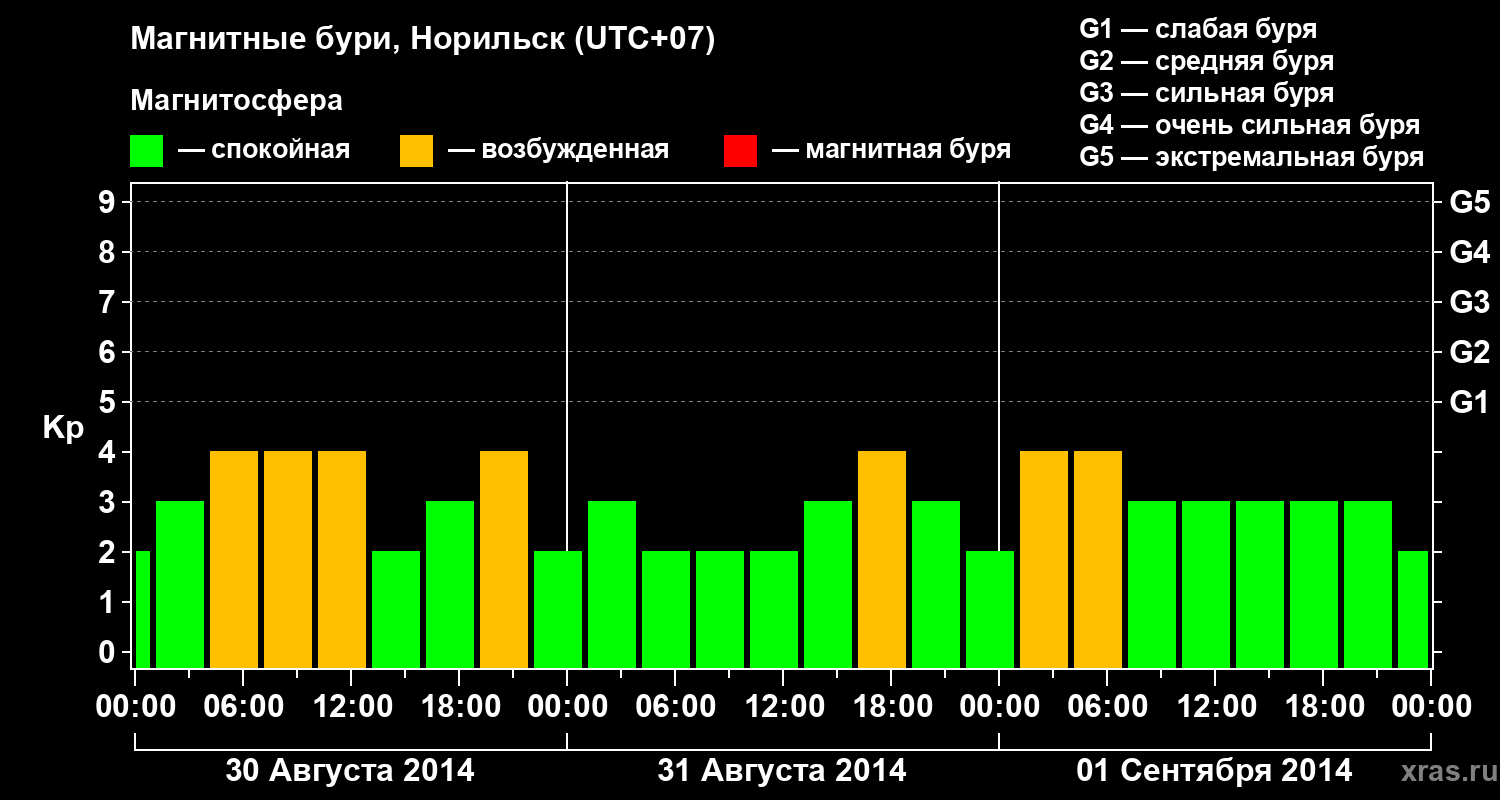Click the narrow green bar starting 30 August 00:00

pos(143,610)
